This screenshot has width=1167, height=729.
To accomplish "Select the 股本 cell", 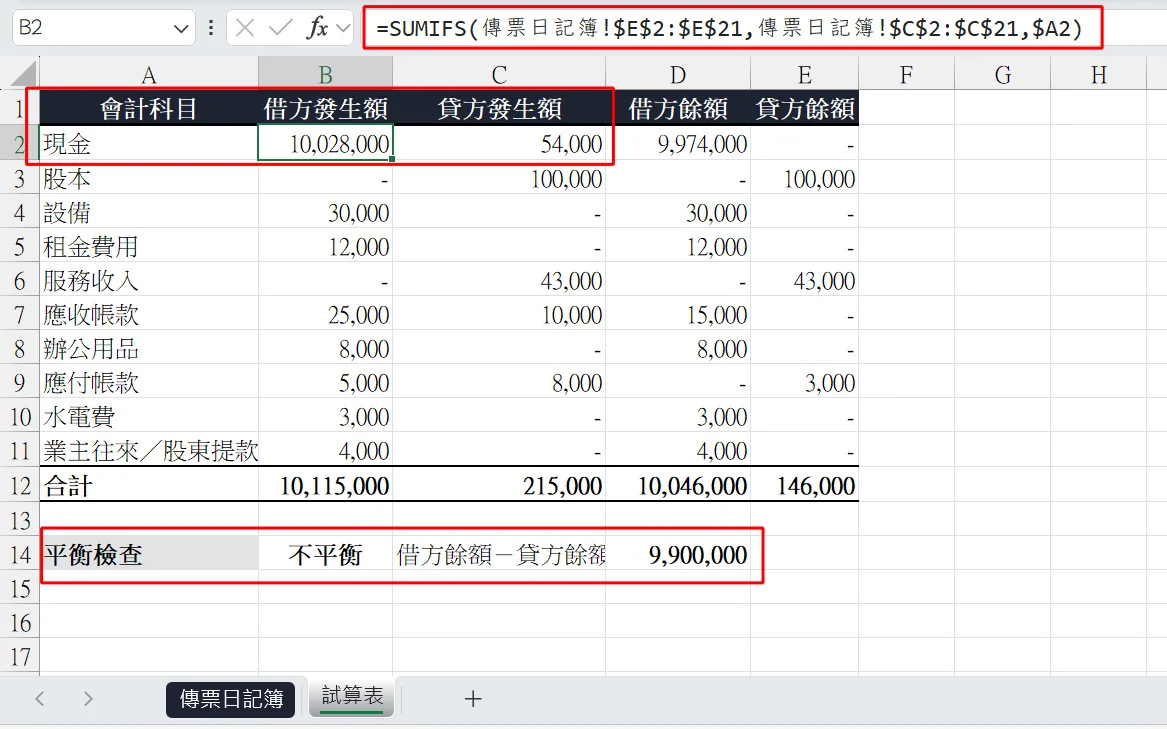I will [x=149, y=178].
